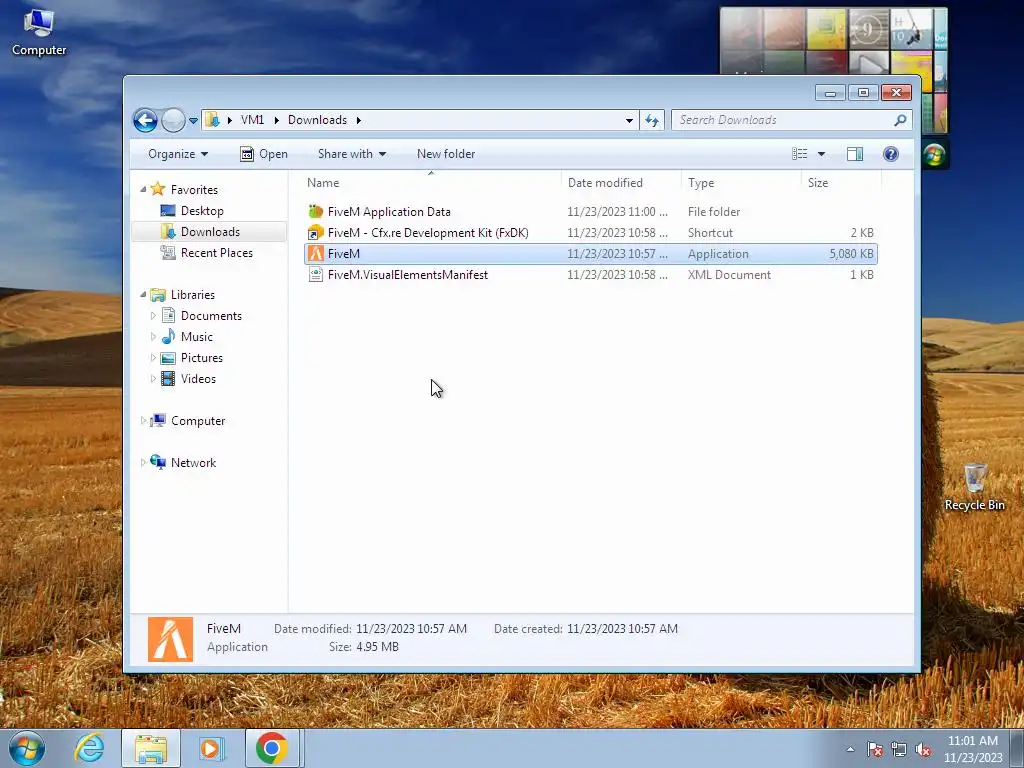
Task: Open Favorites in navigation pane
Action: pyautogui.click(x=194, y=189)
